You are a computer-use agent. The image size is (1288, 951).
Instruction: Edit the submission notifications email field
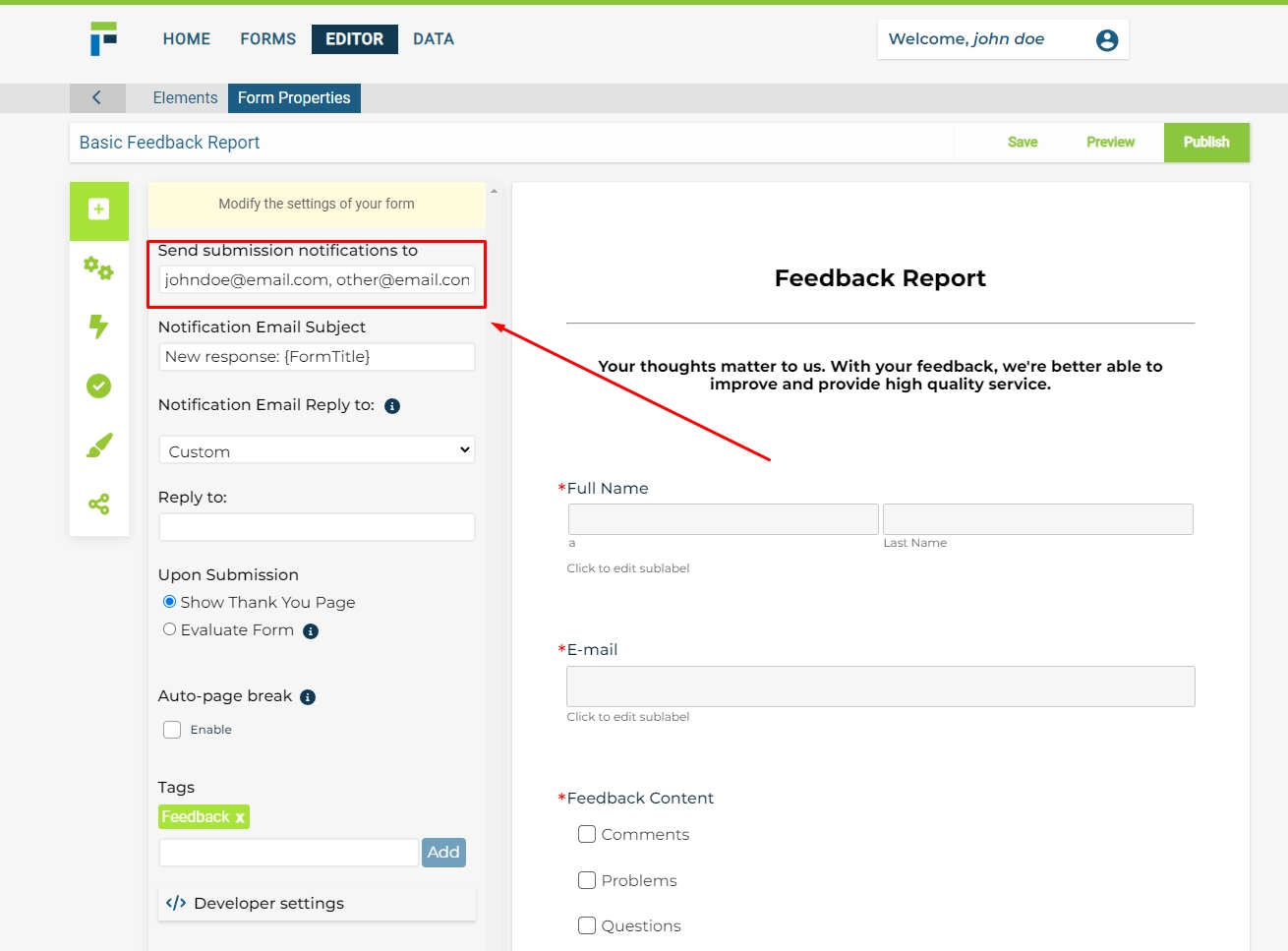[317, 279]
